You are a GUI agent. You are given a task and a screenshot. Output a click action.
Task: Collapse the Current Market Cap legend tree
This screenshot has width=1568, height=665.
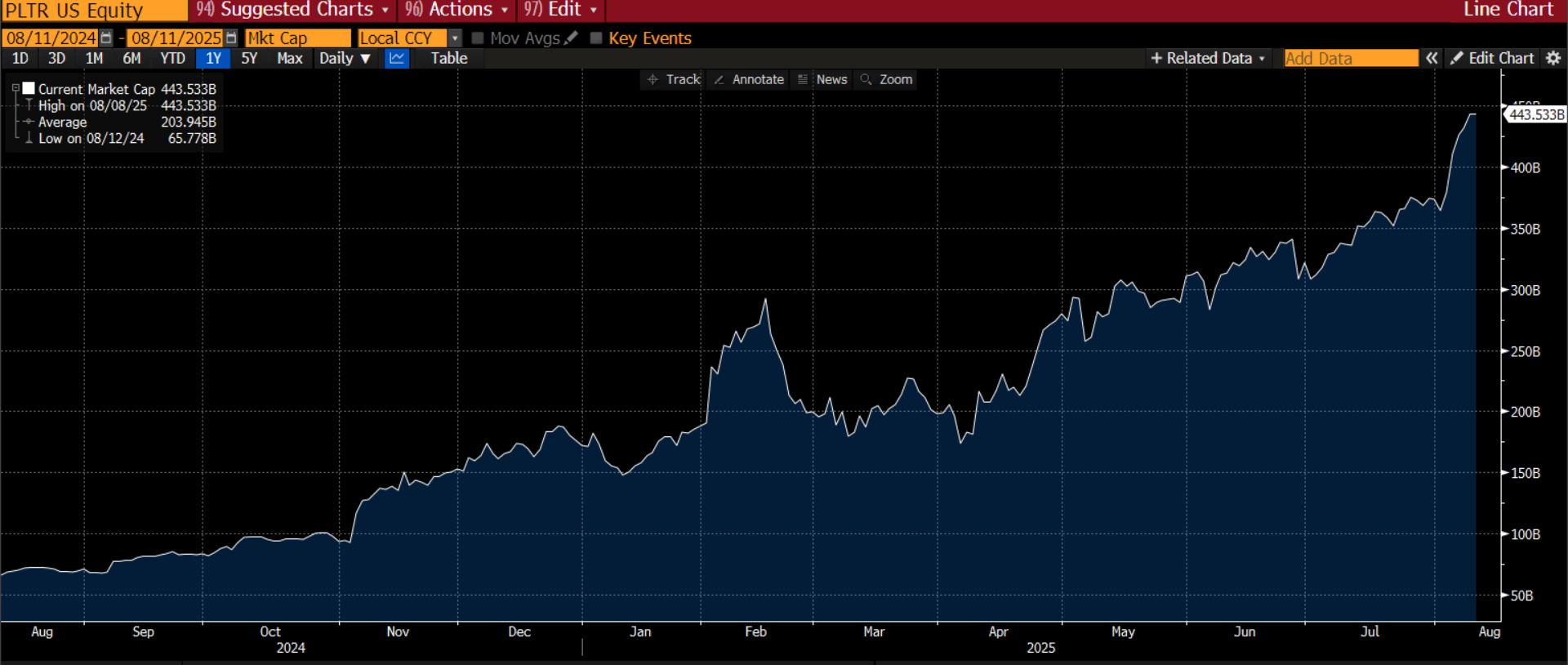[x=16, y=88]
